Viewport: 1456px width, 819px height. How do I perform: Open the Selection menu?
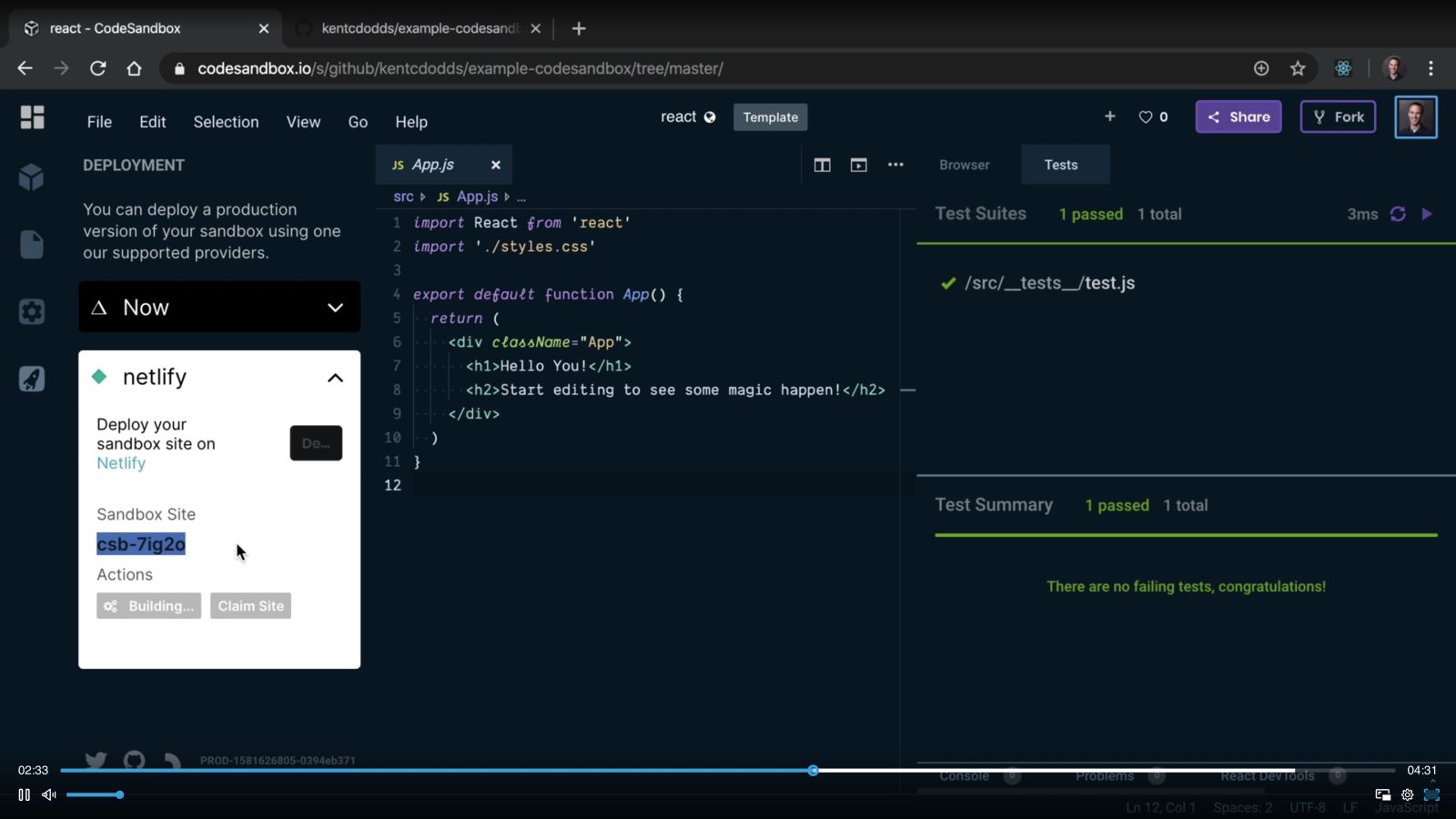coord(226,122)
